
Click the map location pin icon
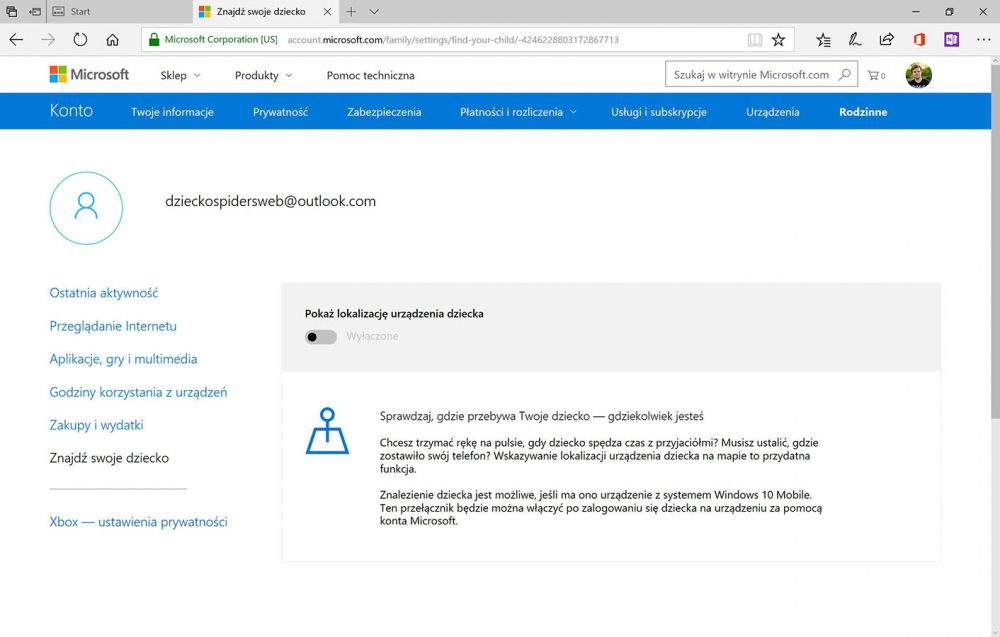[327, 431]
